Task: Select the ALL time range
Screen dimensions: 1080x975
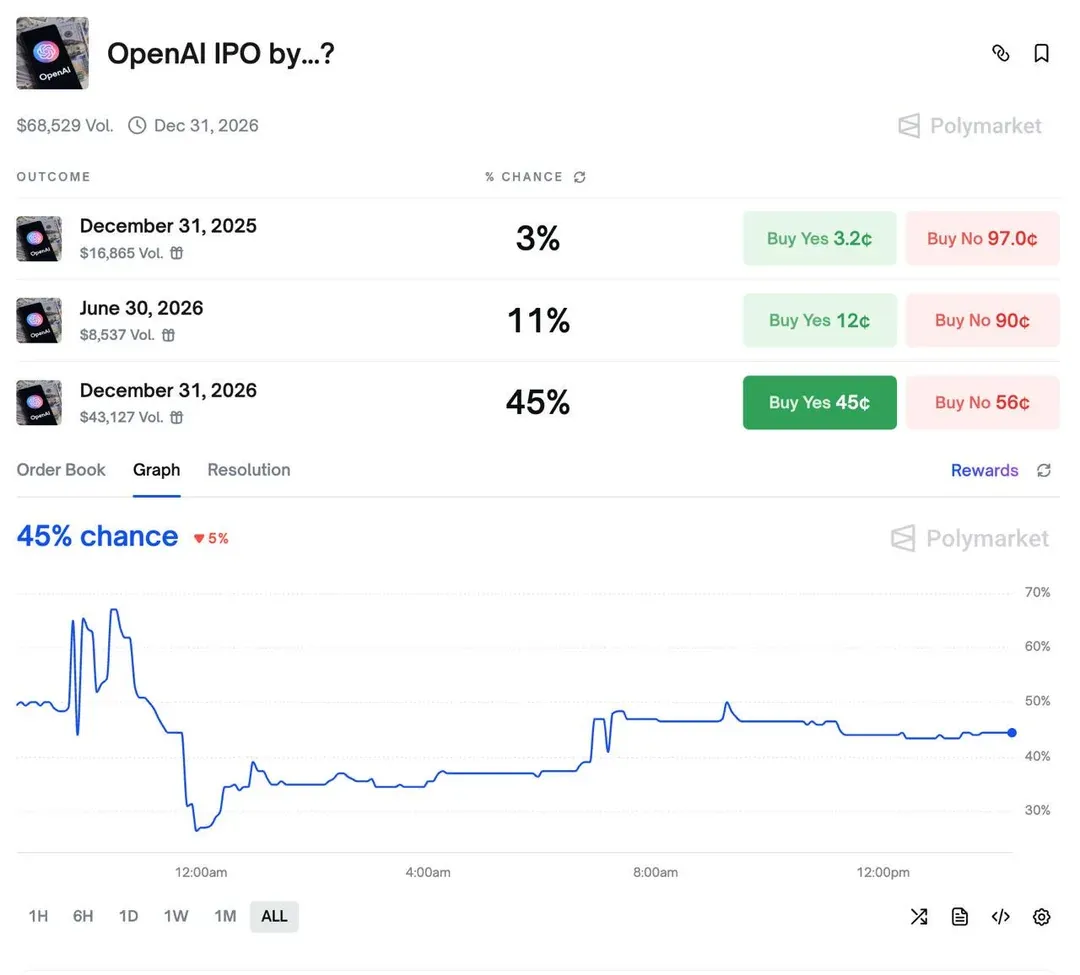Action: click(x=274, y=916)
